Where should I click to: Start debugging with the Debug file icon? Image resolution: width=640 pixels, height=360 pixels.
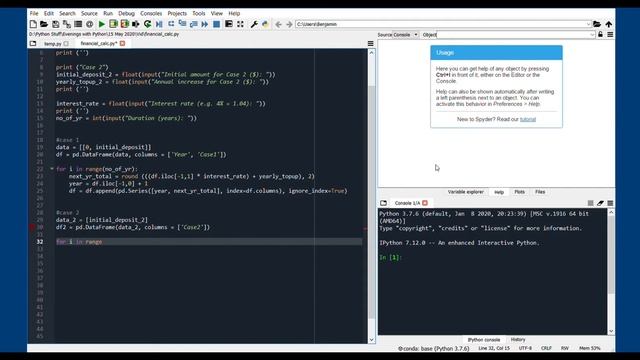click(159, 24)
